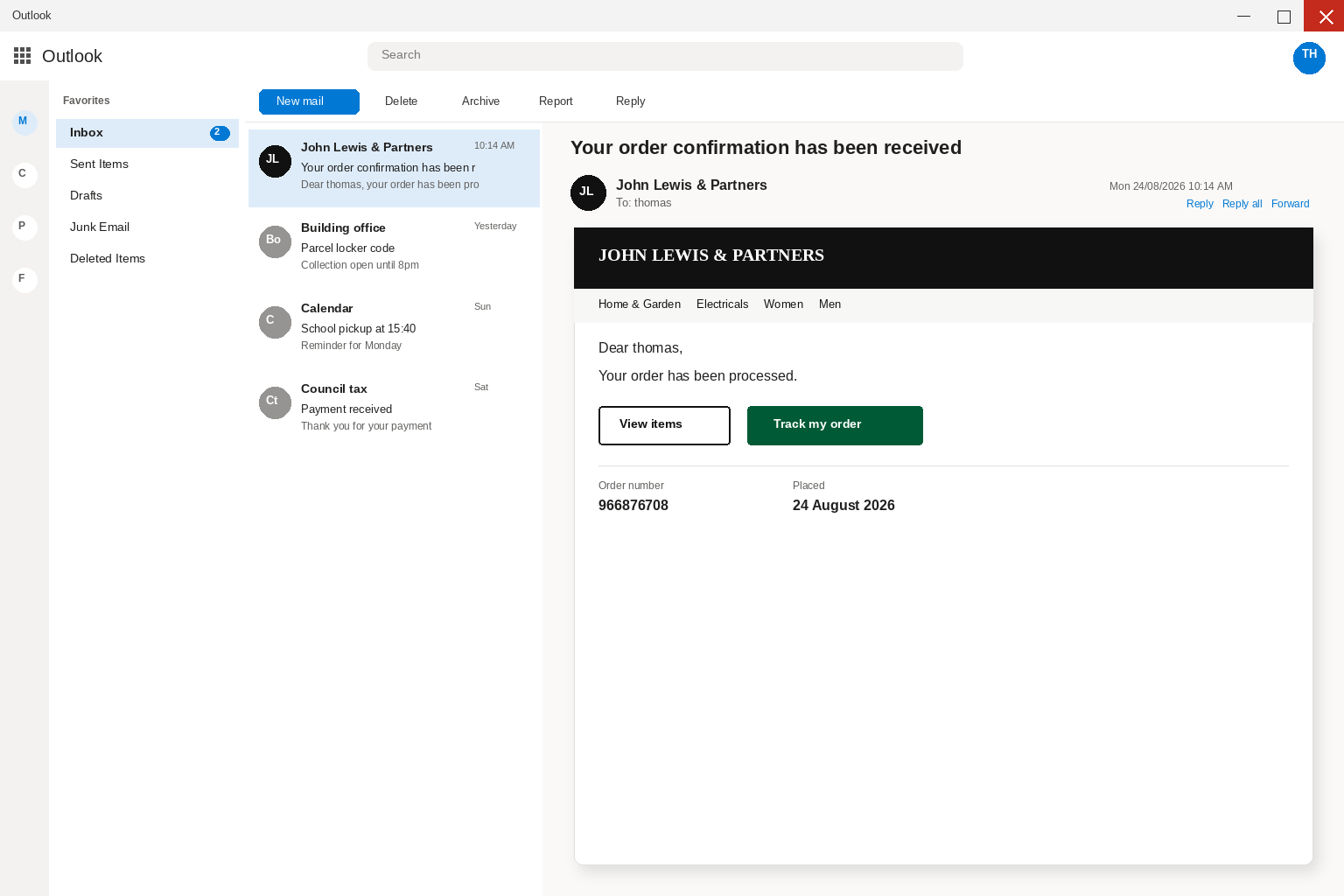Open the Inbox folder
This screenshot has height=896, width=1344.
pyautogui.click(x=147, y=133)
